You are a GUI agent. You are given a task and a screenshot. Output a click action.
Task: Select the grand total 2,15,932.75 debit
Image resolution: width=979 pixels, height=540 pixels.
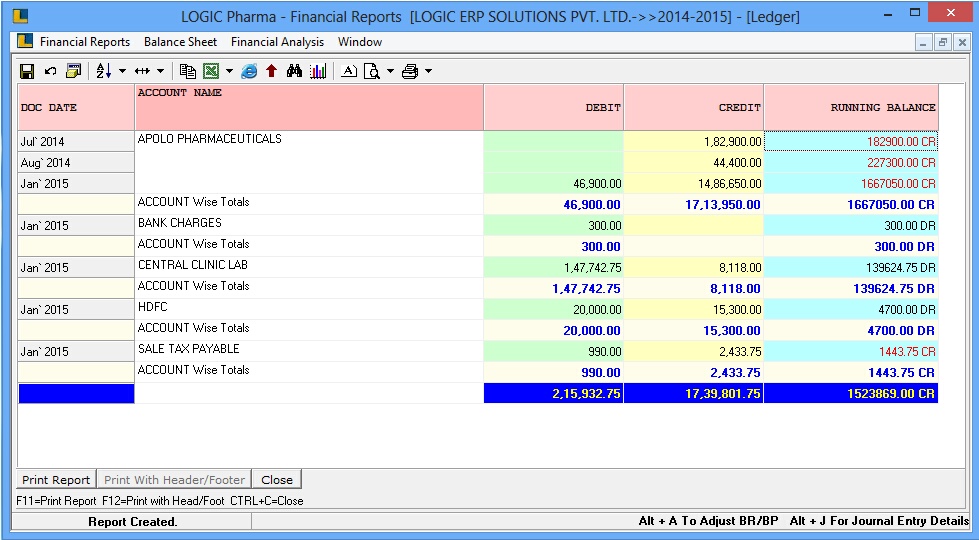(553, 393)
